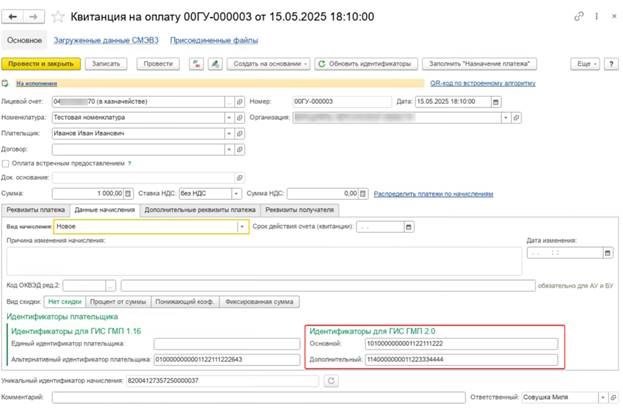
Task: Click the Обновить идентификаторы button
Action: coord(366,64)
